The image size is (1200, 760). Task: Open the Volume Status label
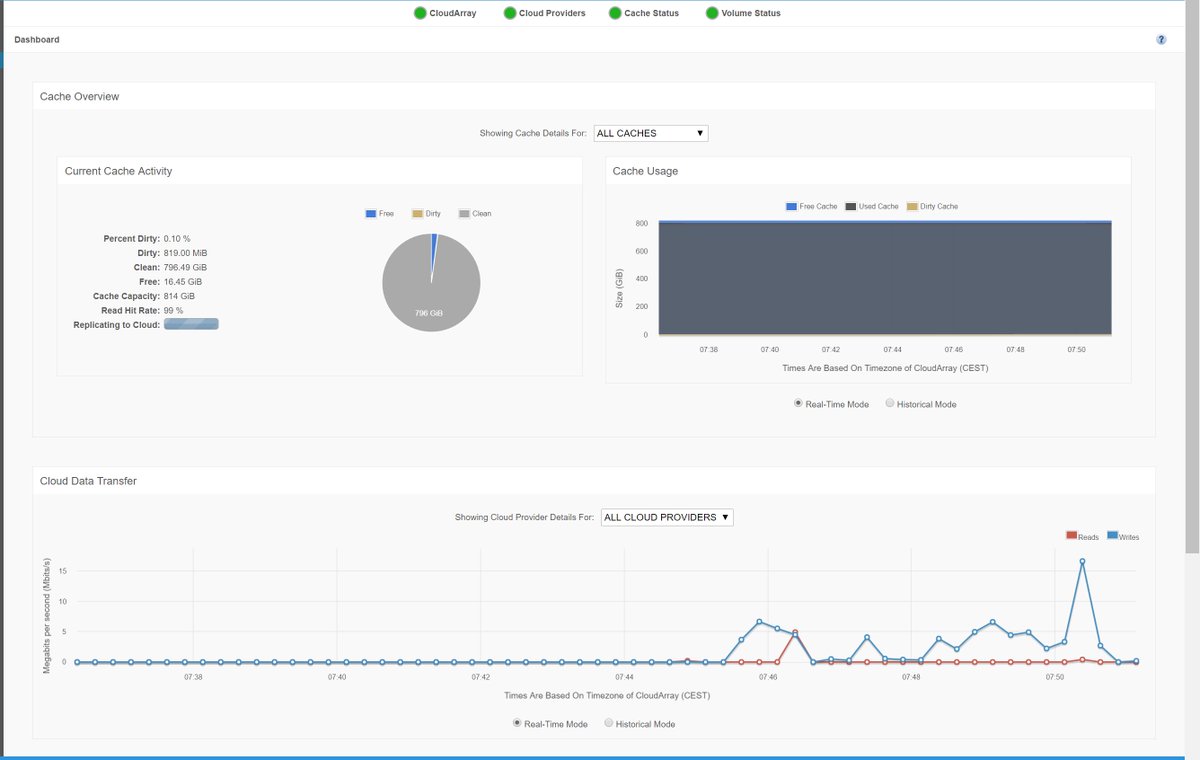coord(751,13)
